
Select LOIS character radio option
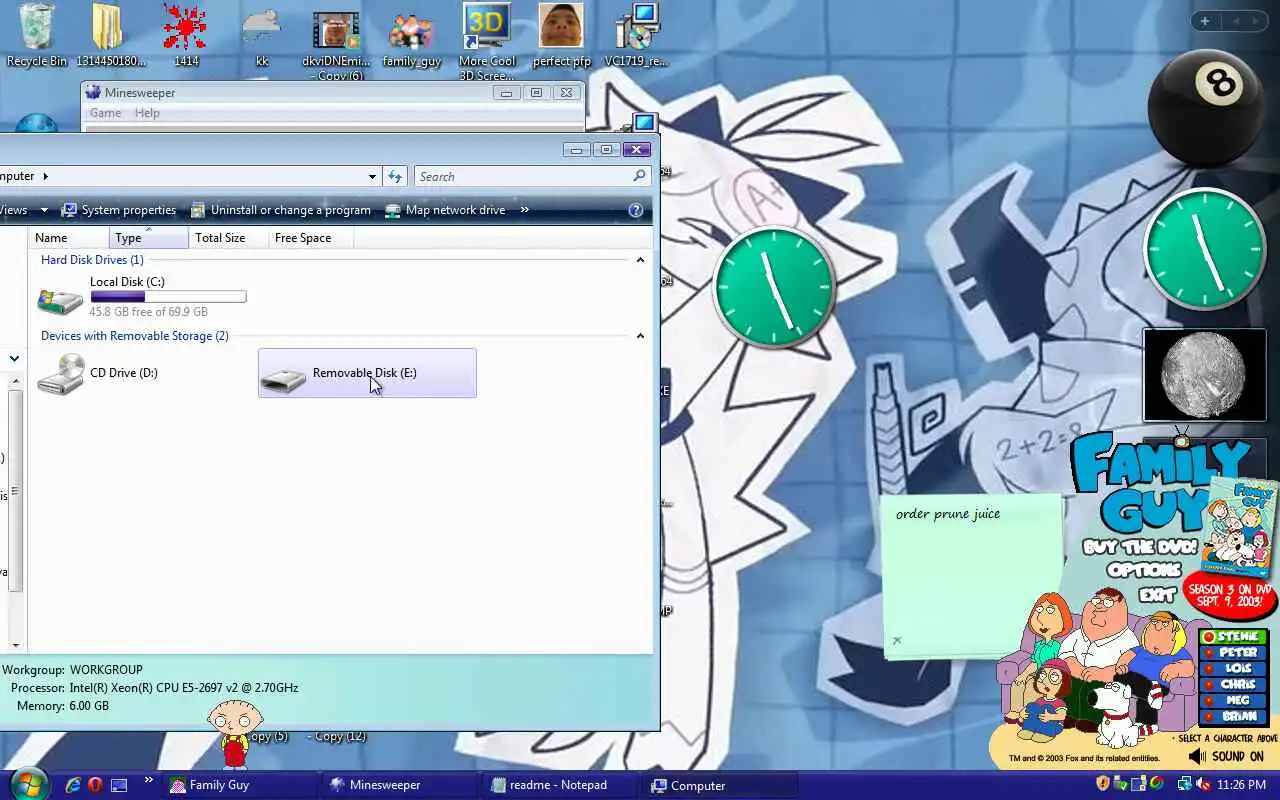tap(1233, 669)
